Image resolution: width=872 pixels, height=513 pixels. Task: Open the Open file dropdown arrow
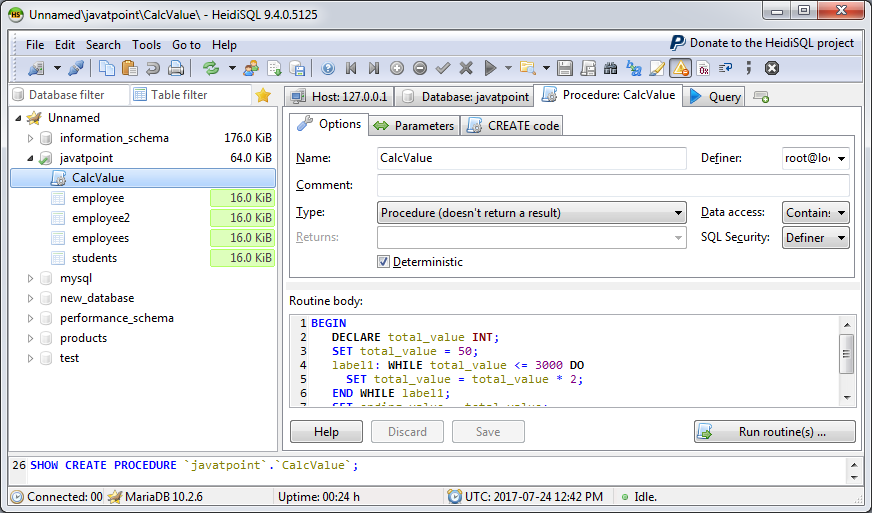tap(546, 68)
